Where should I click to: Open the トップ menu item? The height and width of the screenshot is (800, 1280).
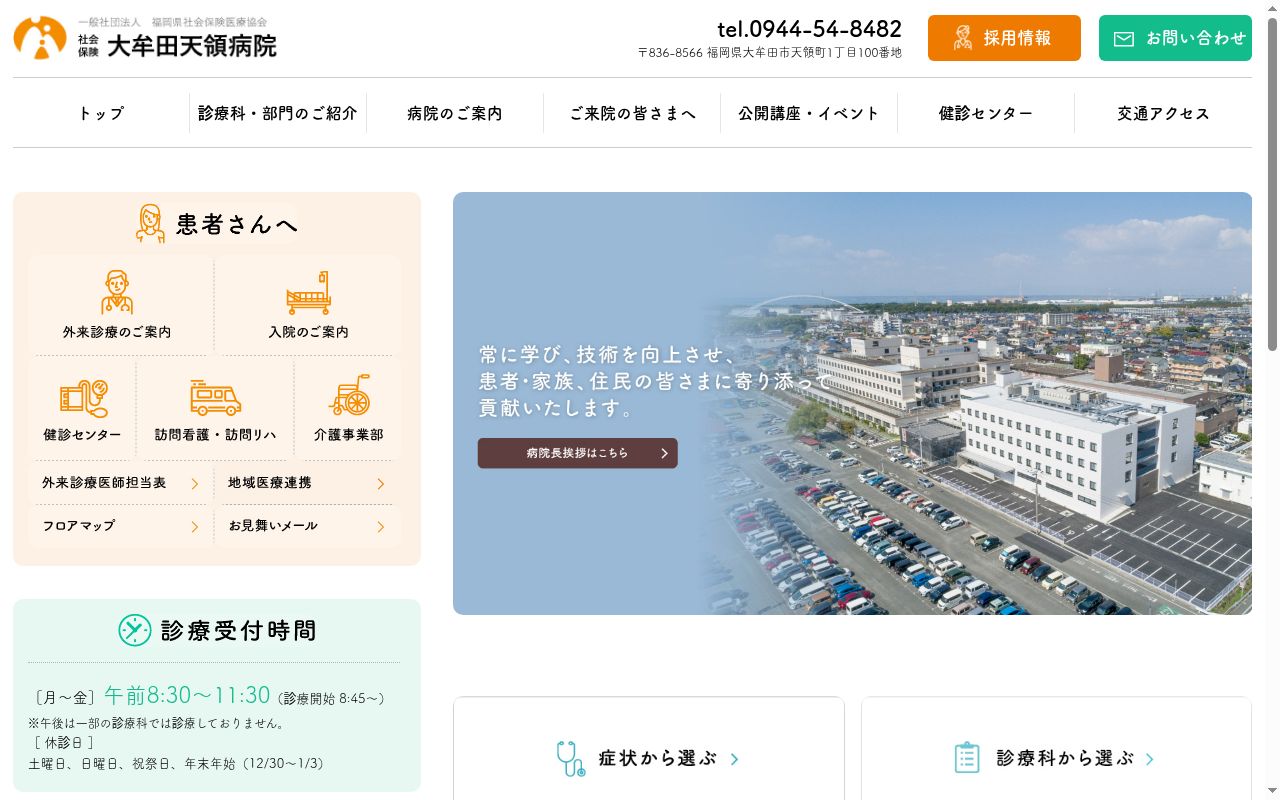pyautogui.click(x=101, y=113)
